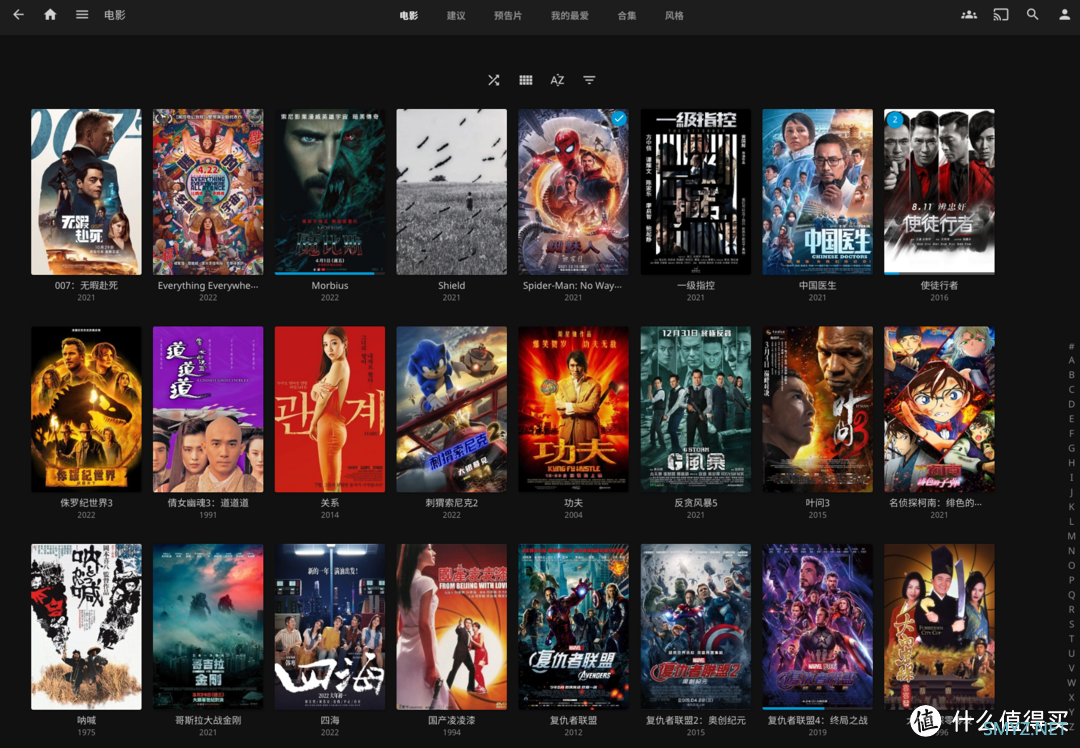1080x748 pixels.
Task: Open the search magnifier icon
Action: click(1032, 14)
